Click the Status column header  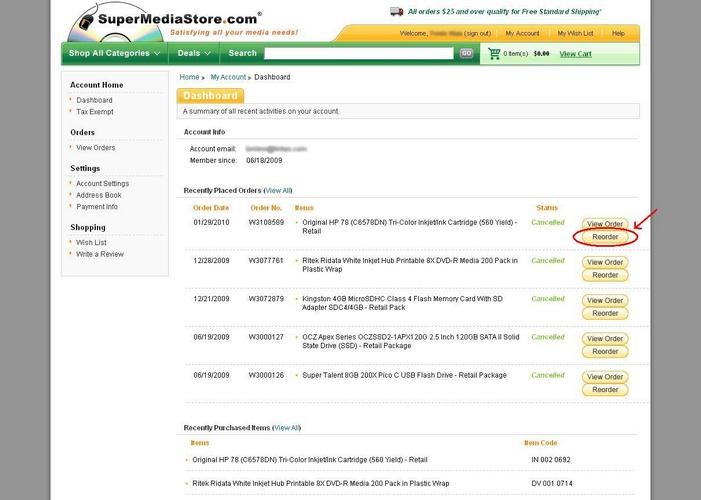point(547,208)
